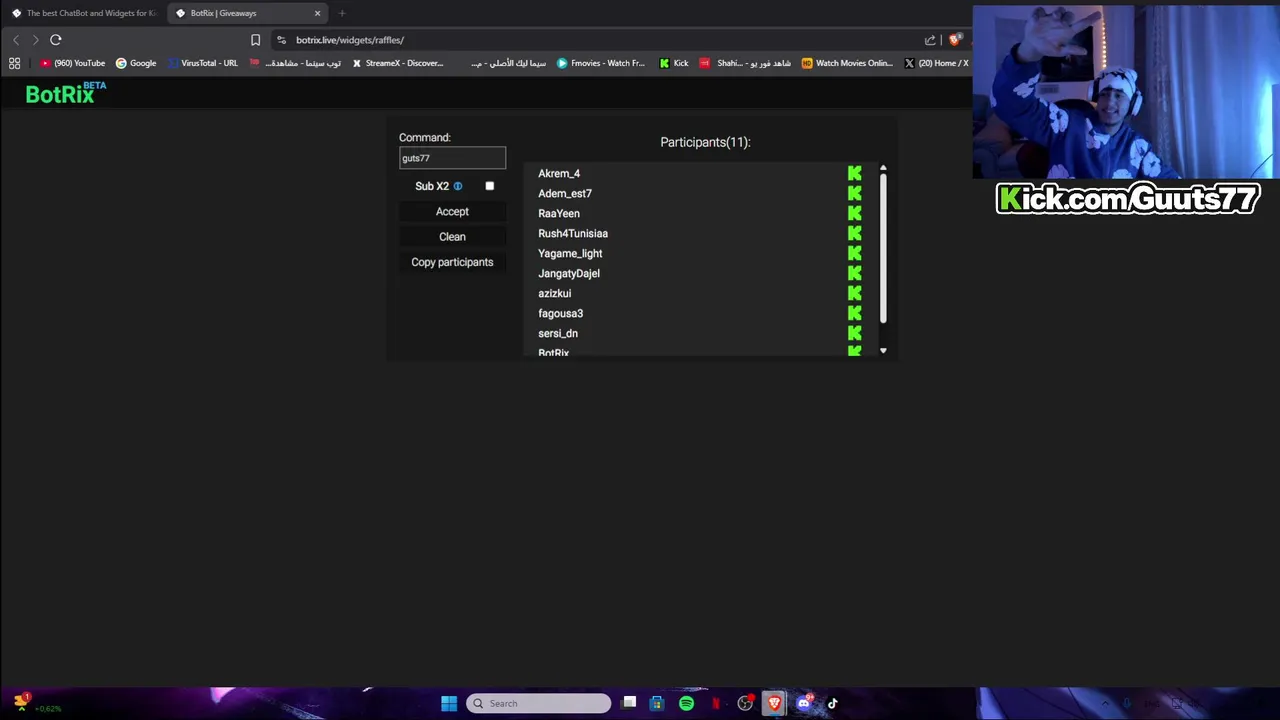The width and height of the screenshot is (1280, 720).
Task: Open the share icon in the address bar
Action: pyautogui.click(x=930, y=40)
